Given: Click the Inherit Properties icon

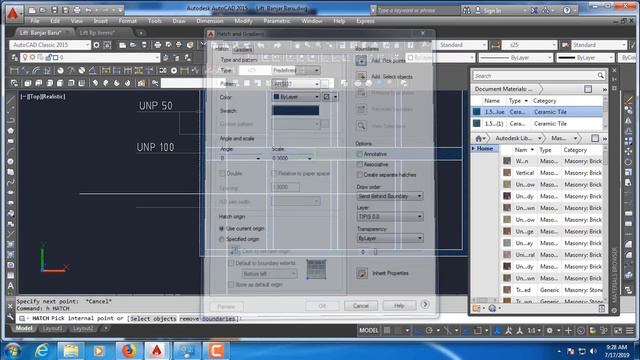Looking at the screenshot, I should click(362, 273).
